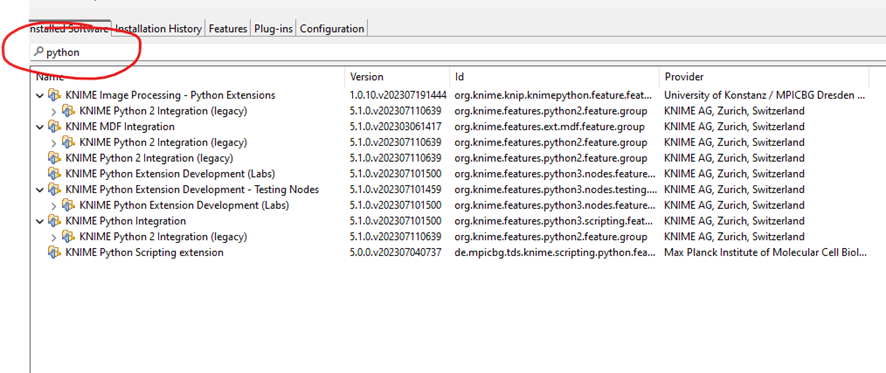Expand Python 2 Integration child under KNIME Python Integration
This screenshot has height=373, width=886.
click(x=54, y=237)
